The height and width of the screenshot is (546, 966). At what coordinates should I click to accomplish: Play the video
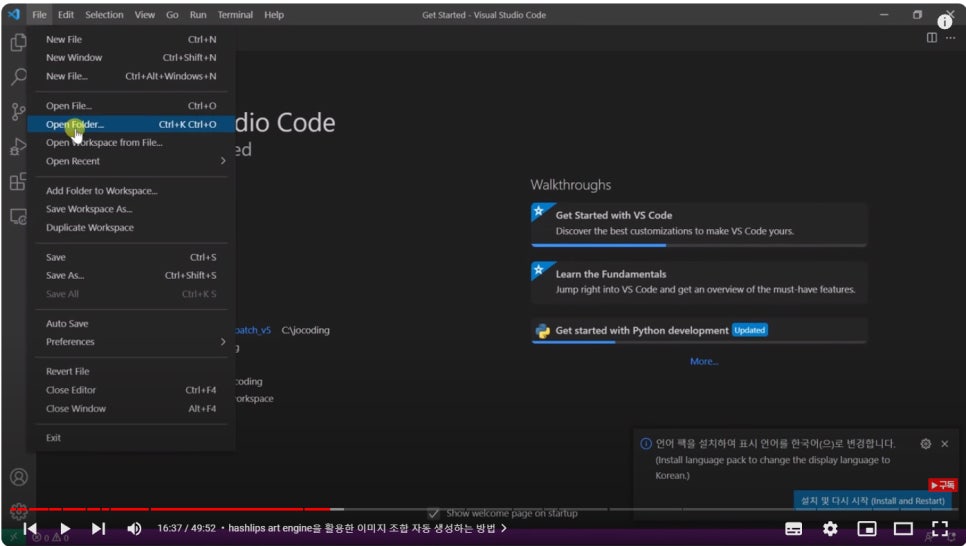pyautogui.click(x=65, y=528)
